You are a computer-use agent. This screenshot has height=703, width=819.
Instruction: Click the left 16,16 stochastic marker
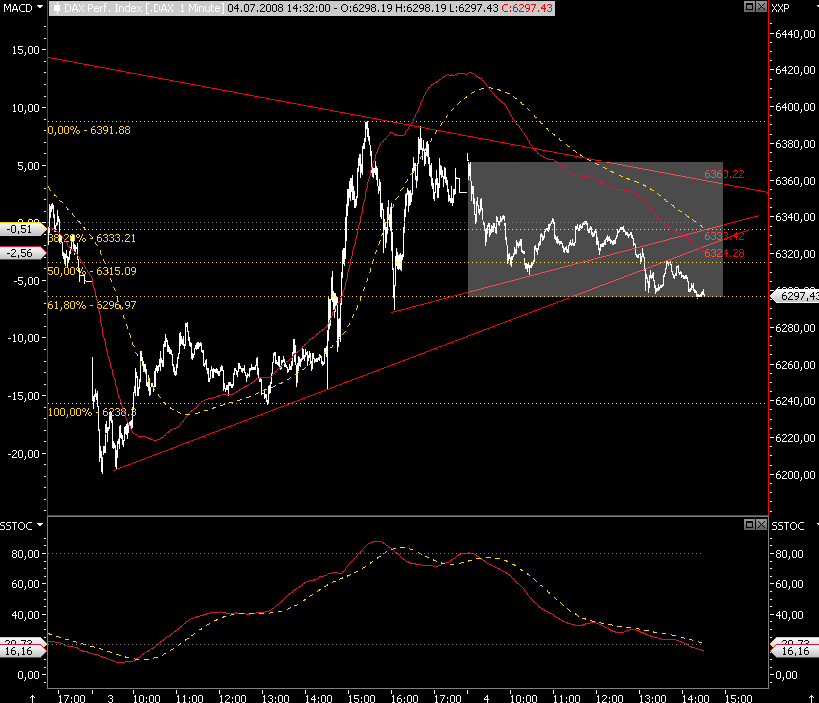22,651
